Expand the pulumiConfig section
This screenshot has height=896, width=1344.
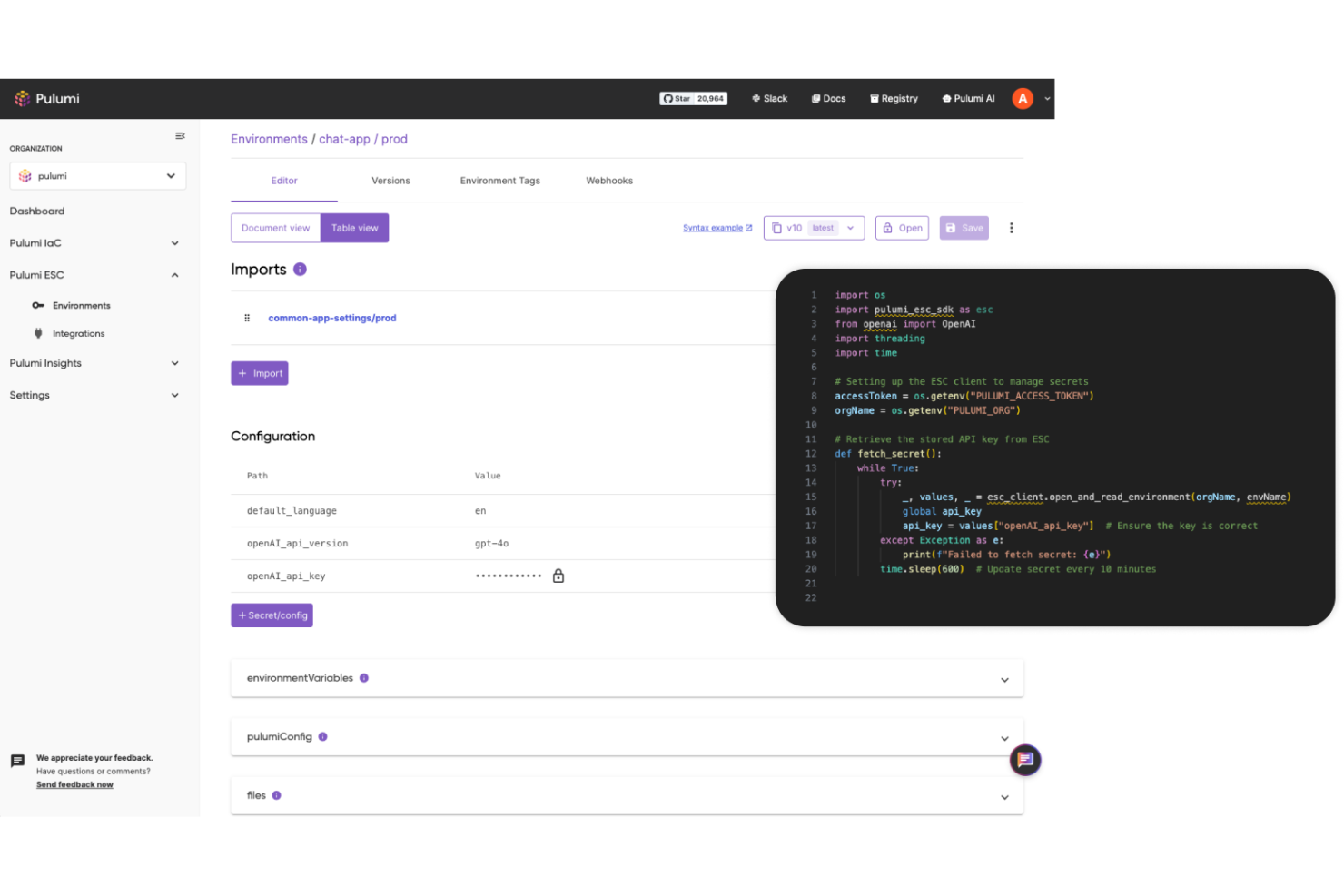1004,738
